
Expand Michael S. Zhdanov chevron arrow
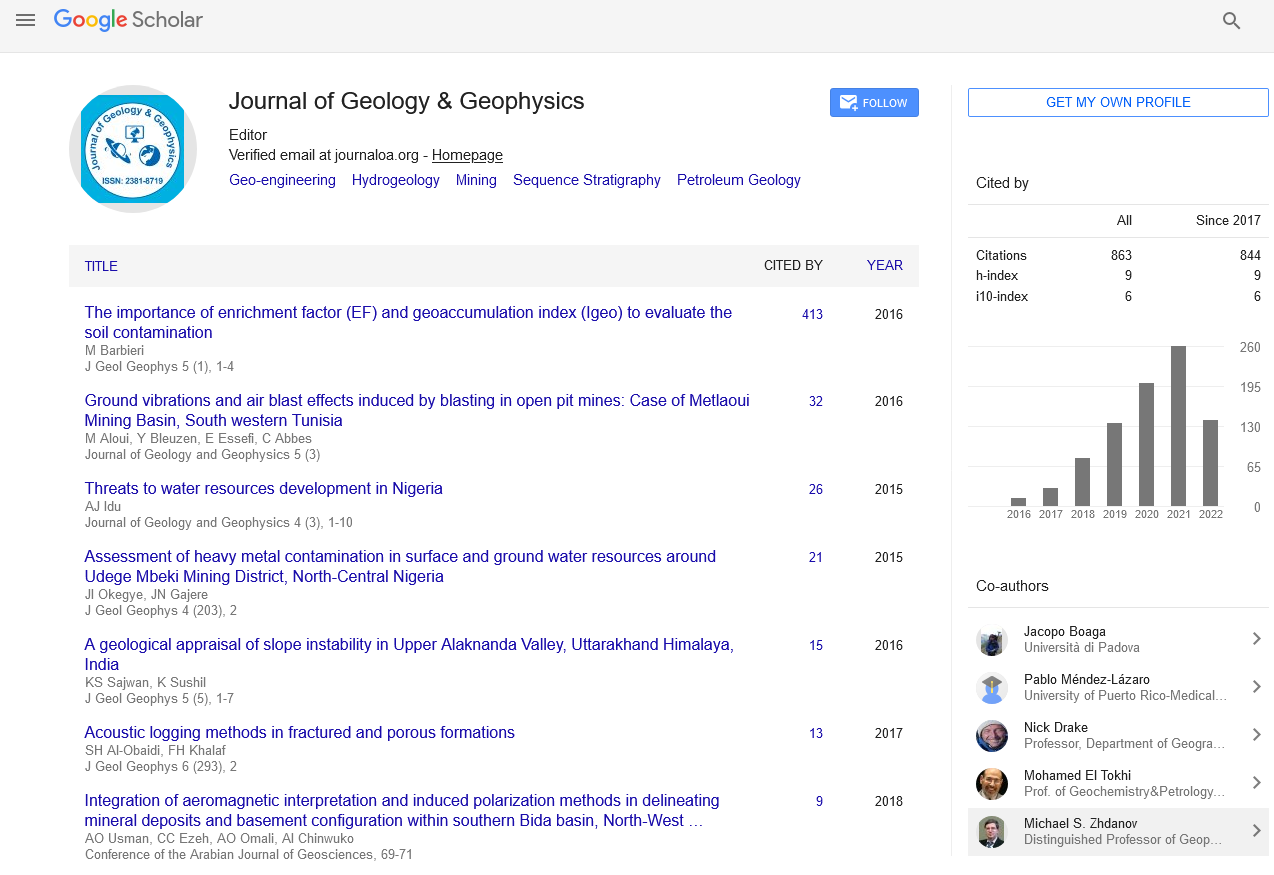[x=1256, y=831]
